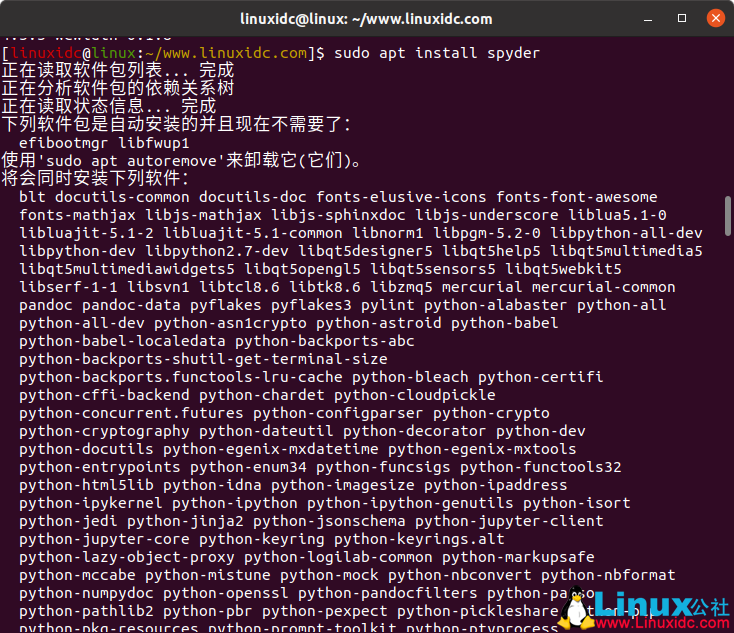Screen dimensions: 734x633
Task: Click the package python-ipaddress
Action: click(x=496, y=486)
